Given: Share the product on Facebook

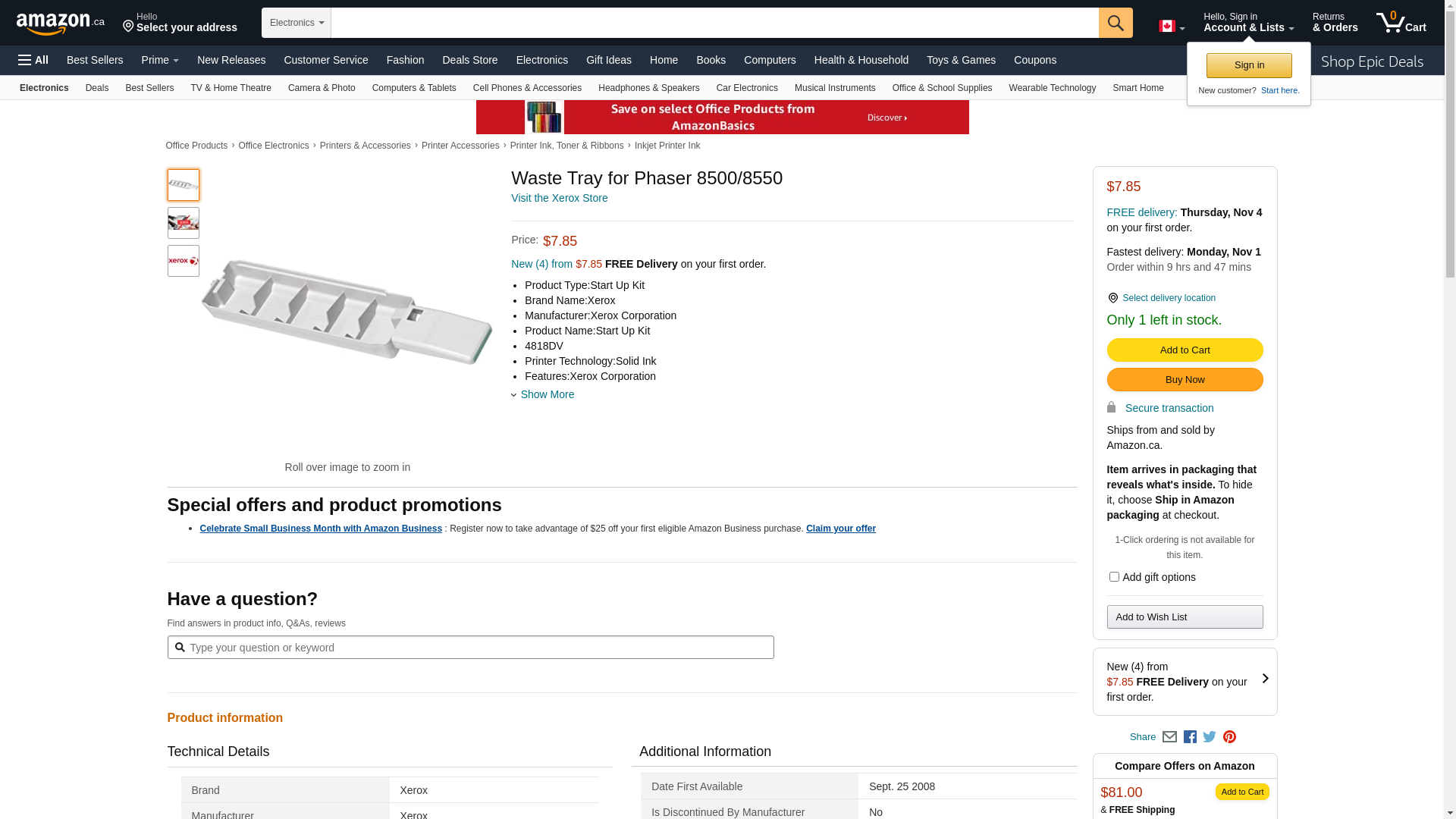Looking at the screenshot, I should coord(1190,737).
